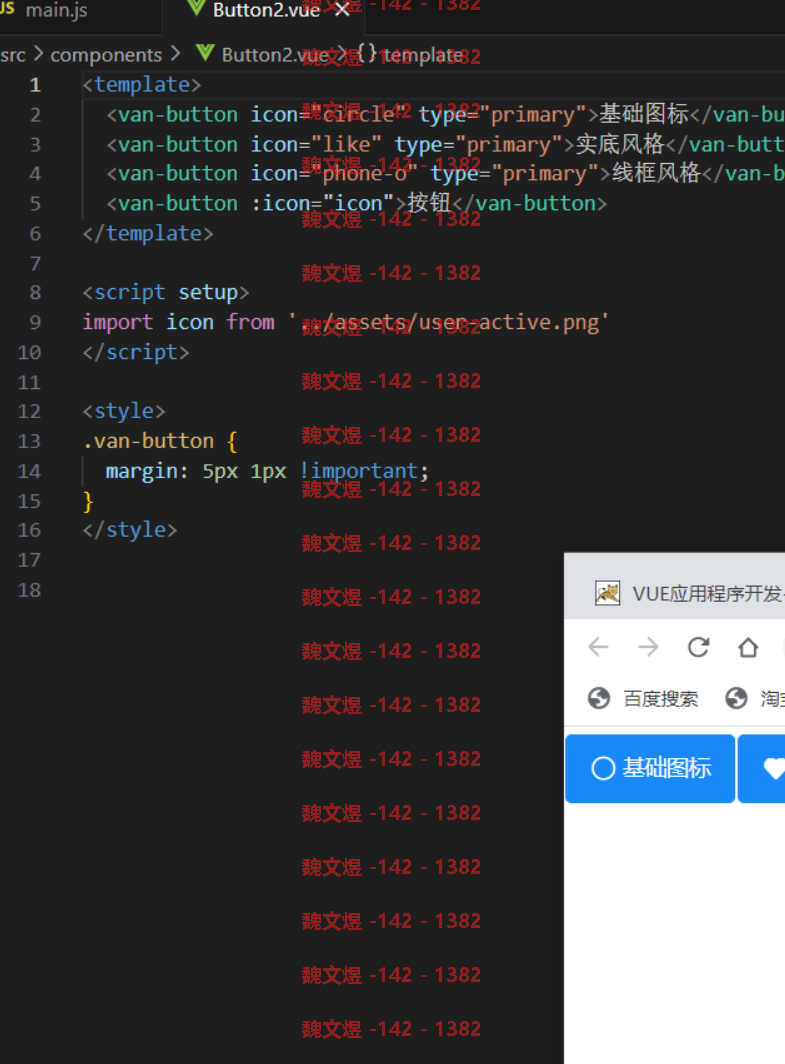Click the 基础图标 blue button
785x1064 pixels.
[x=650, y=769]
